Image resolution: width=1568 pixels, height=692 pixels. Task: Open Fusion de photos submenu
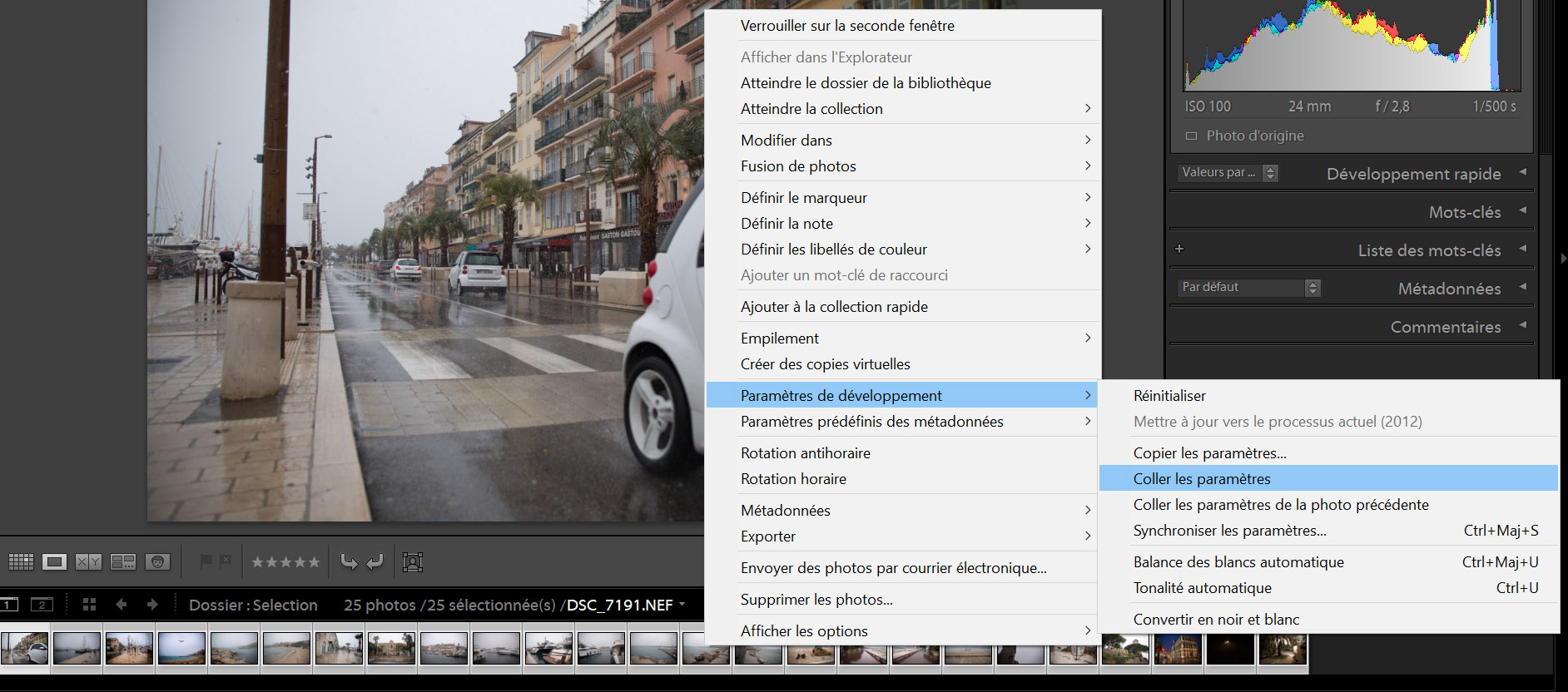(903, 166)
